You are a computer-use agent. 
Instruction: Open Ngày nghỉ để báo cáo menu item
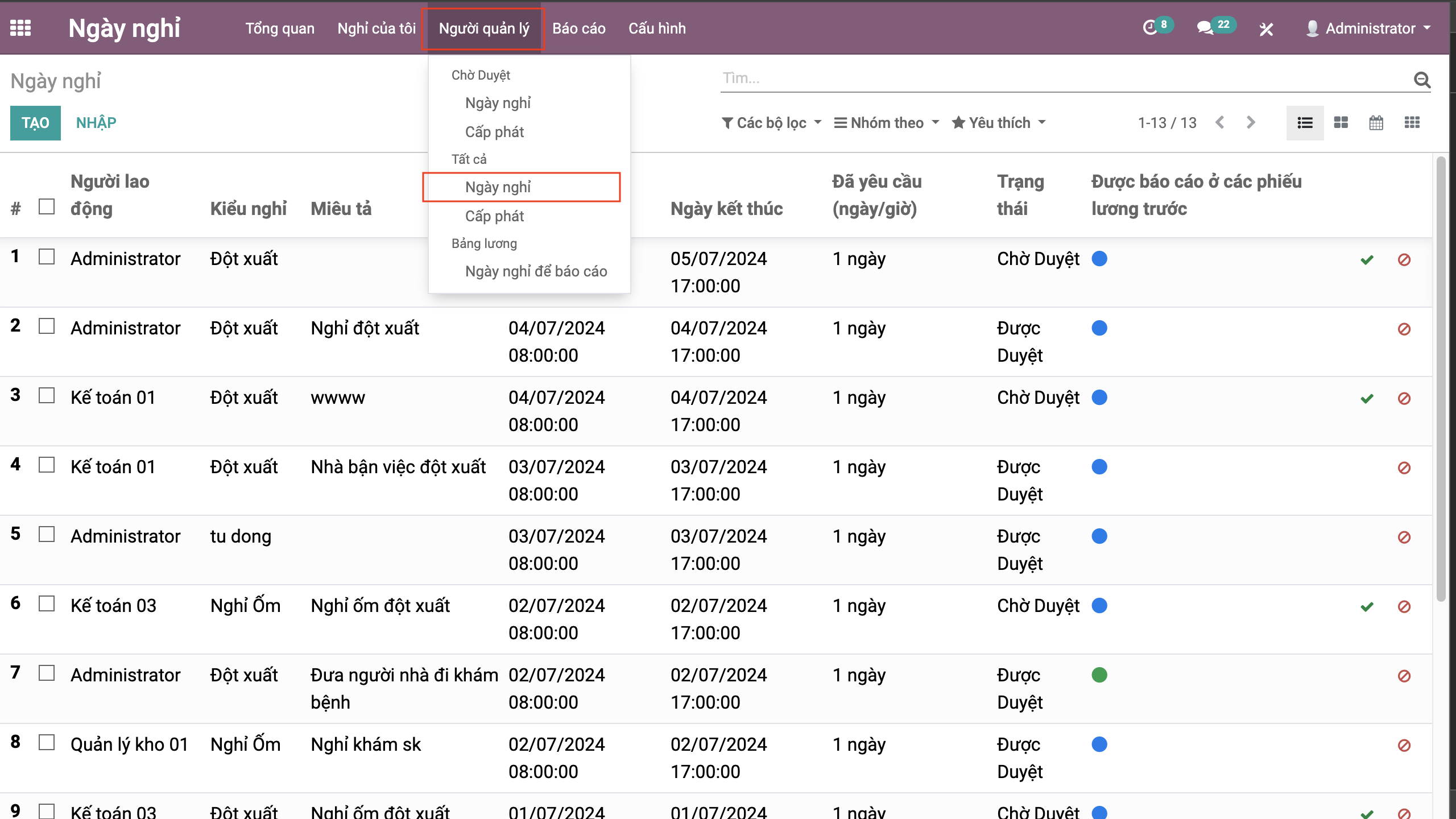[536, 271]
